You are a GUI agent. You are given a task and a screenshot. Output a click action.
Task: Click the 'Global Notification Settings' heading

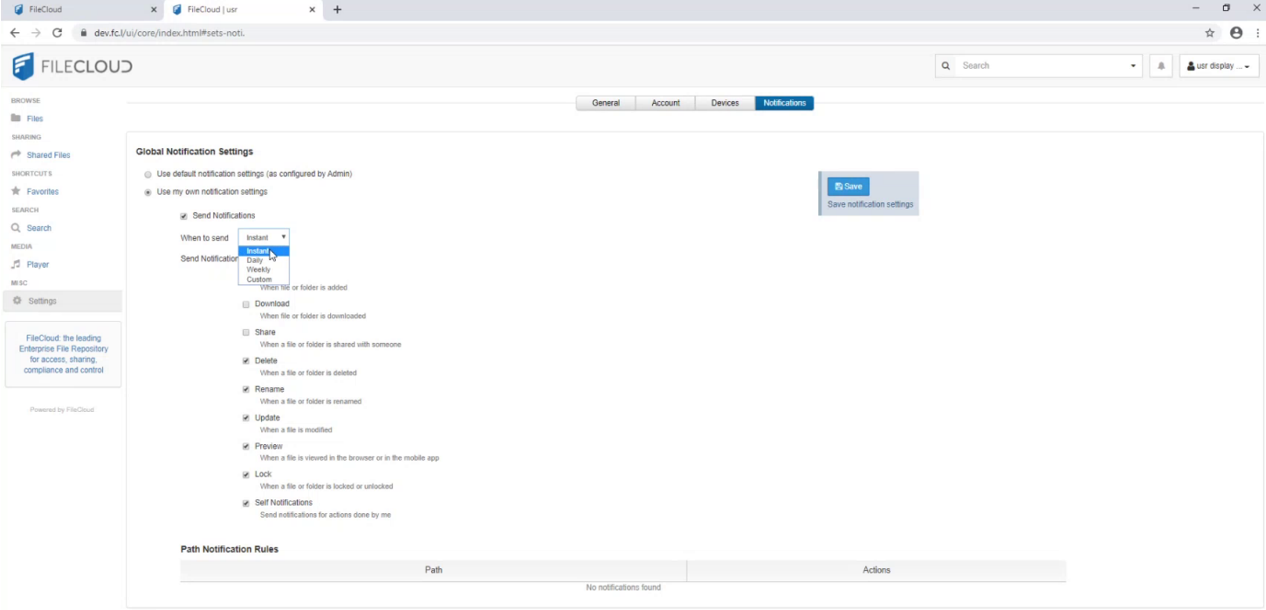[194, 152]
